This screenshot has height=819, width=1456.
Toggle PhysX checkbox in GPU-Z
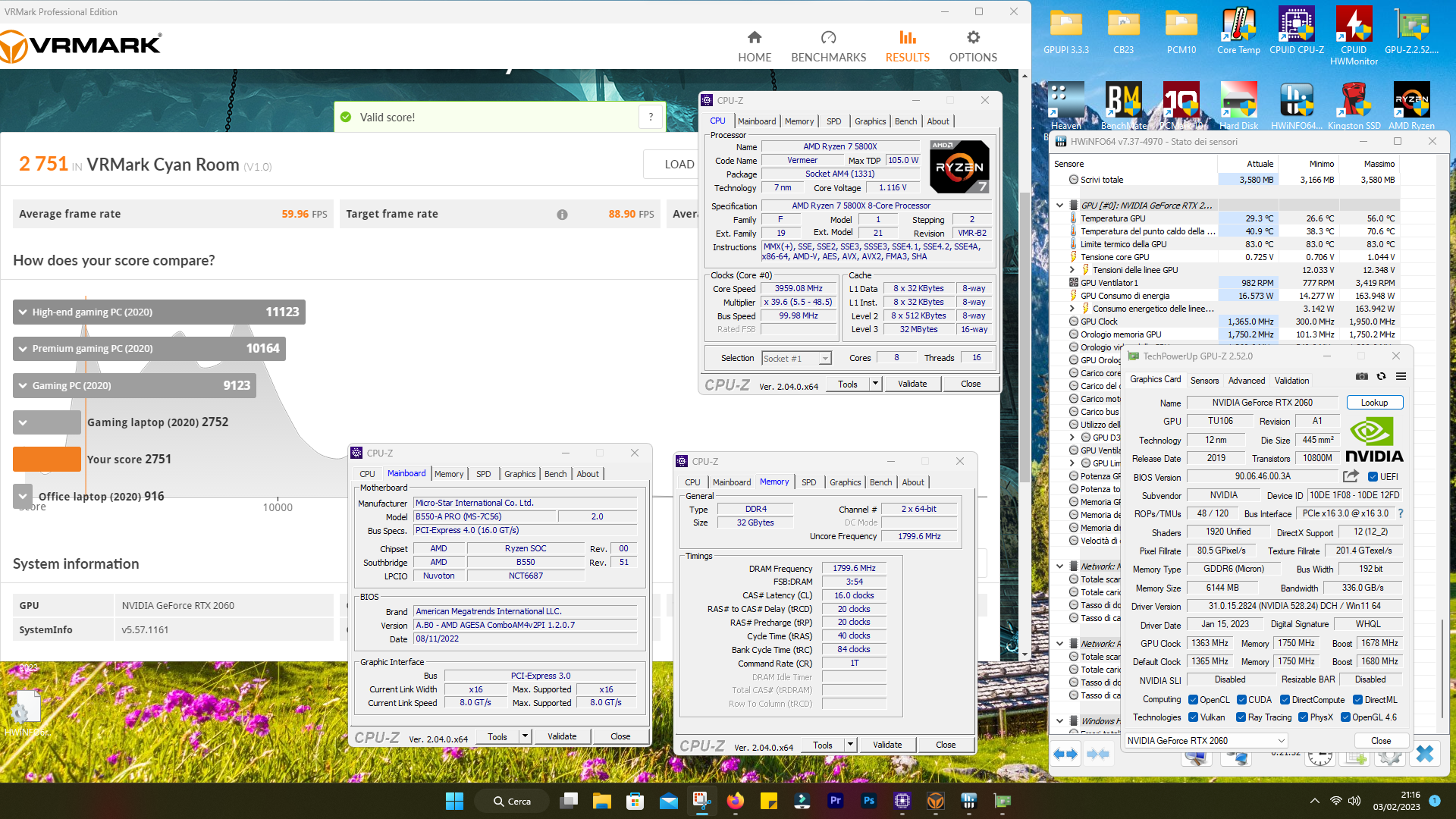point(1303,717)
